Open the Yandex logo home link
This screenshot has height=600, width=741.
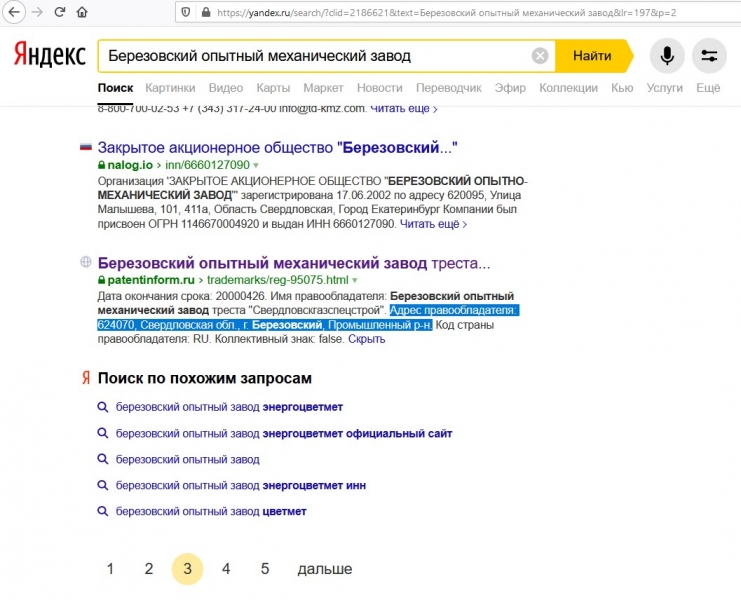pyautogui.click(x=49, y=56)
